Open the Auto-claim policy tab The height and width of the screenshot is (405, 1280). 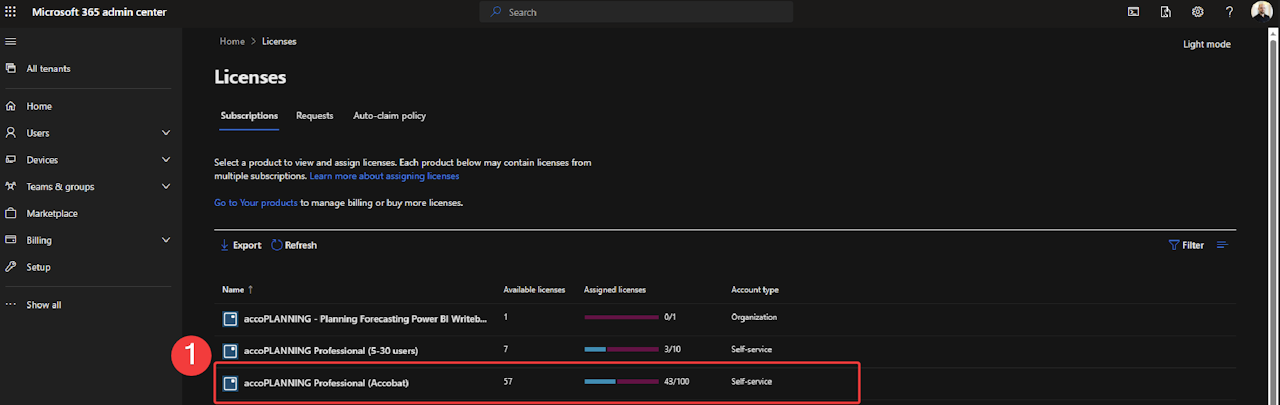(389, 116)
